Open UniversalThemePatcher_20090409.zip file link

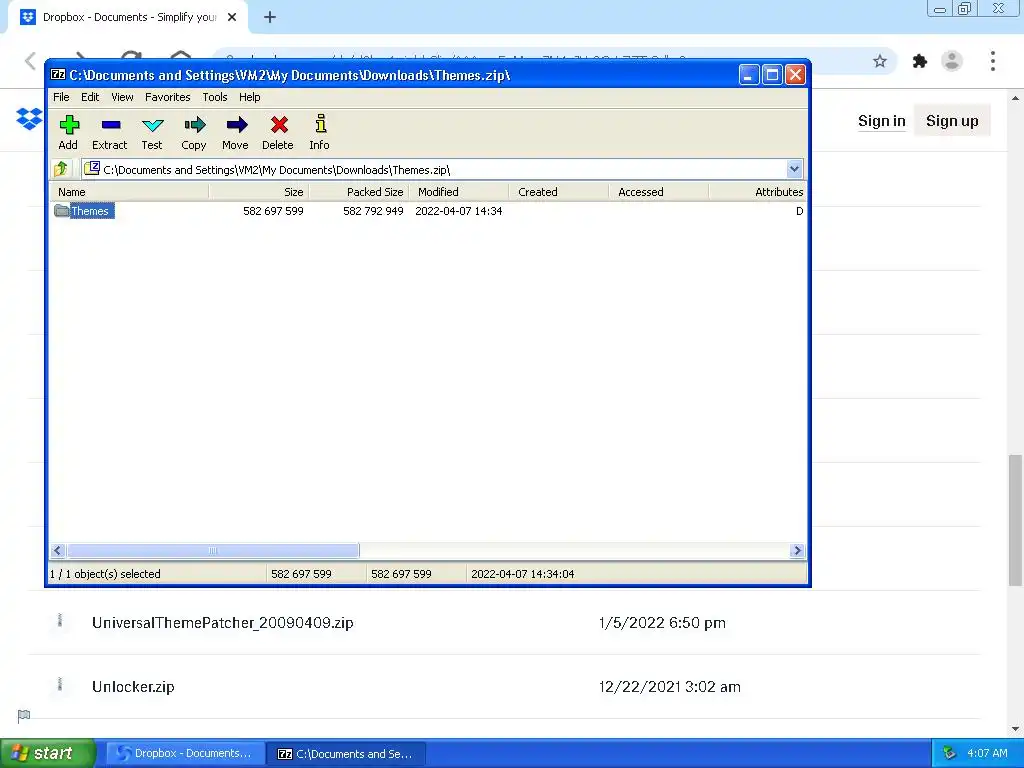coord(223,622)
